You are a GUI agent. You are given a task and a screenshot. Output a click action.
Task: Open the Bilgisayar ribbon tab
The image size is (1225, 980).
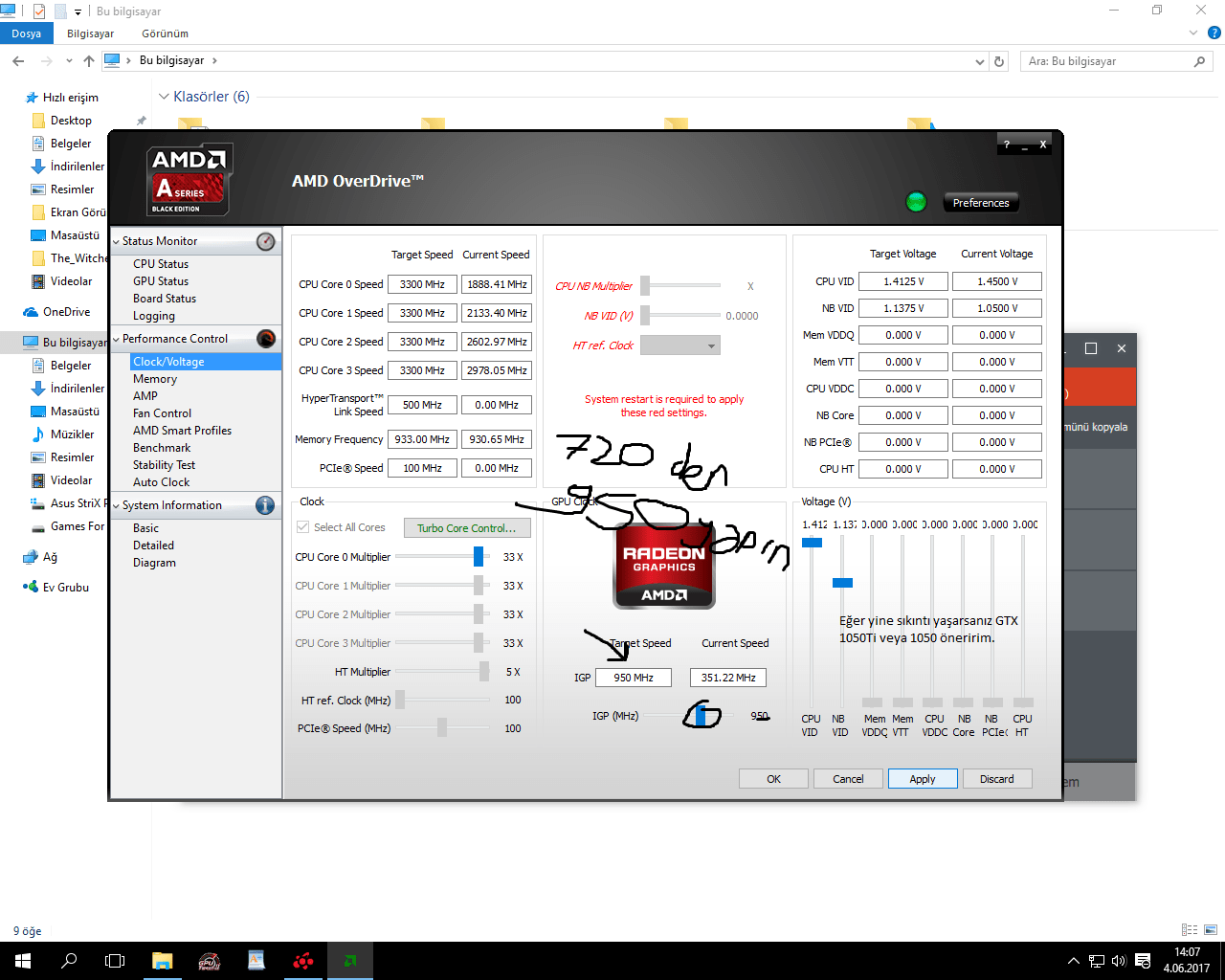coord(91,33)
